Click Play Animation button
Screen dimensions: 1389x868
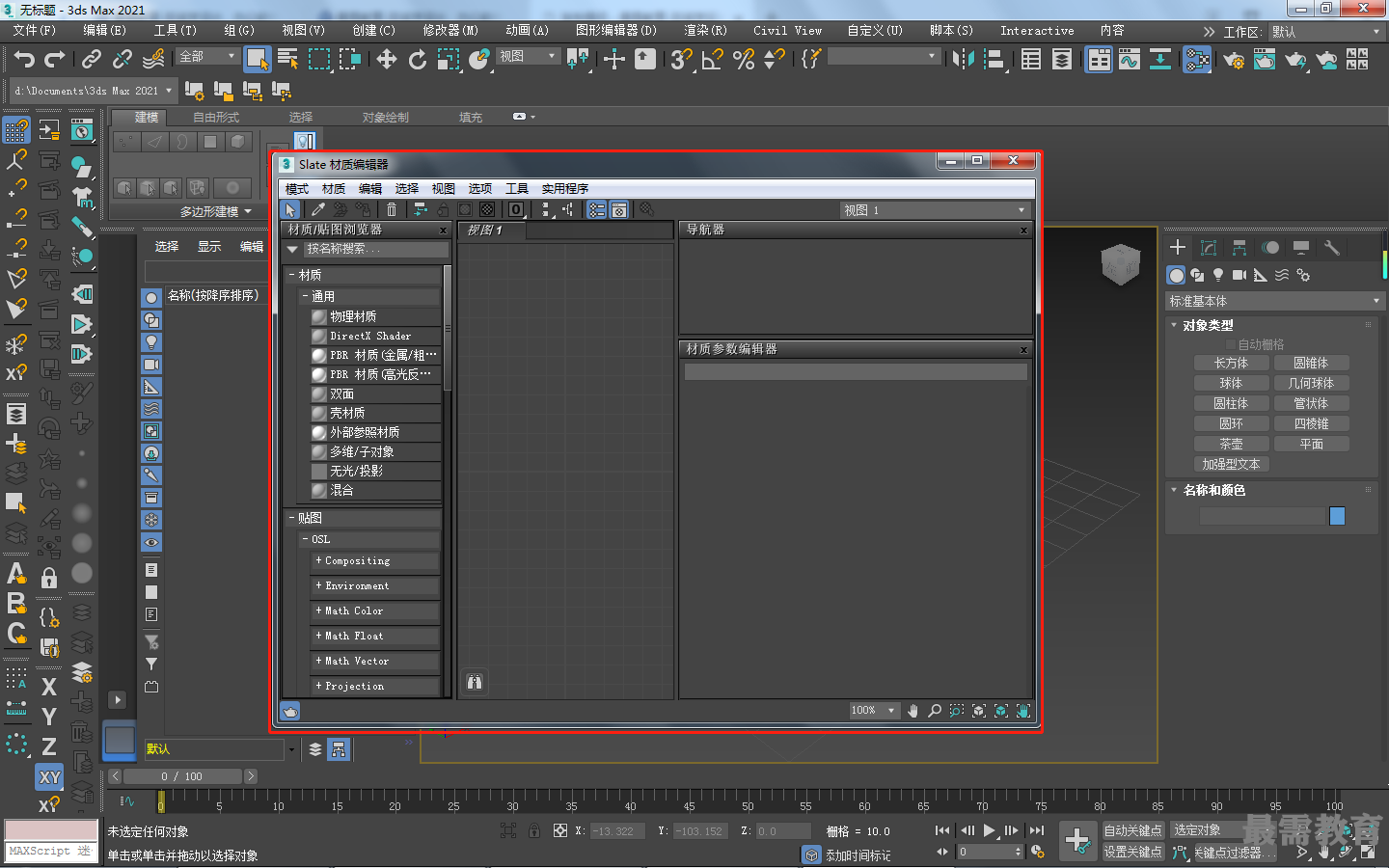(x=989, y=830)
